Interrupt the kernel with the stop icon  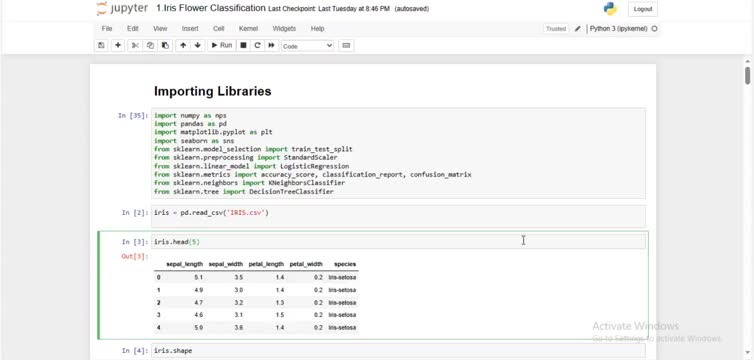pyautogui.click(x=243, y=46)
